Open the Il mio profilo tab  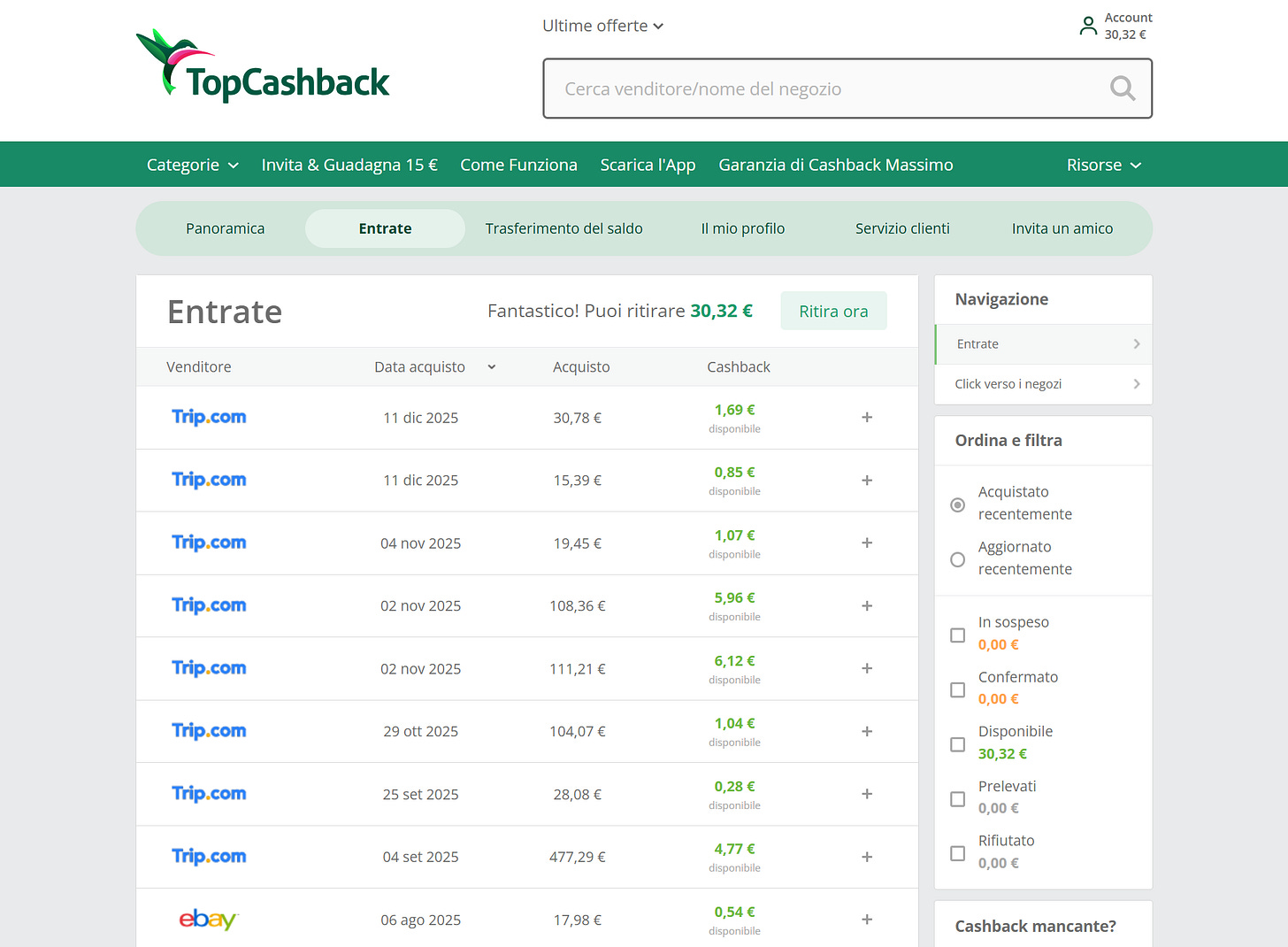[x=742, y=228]
